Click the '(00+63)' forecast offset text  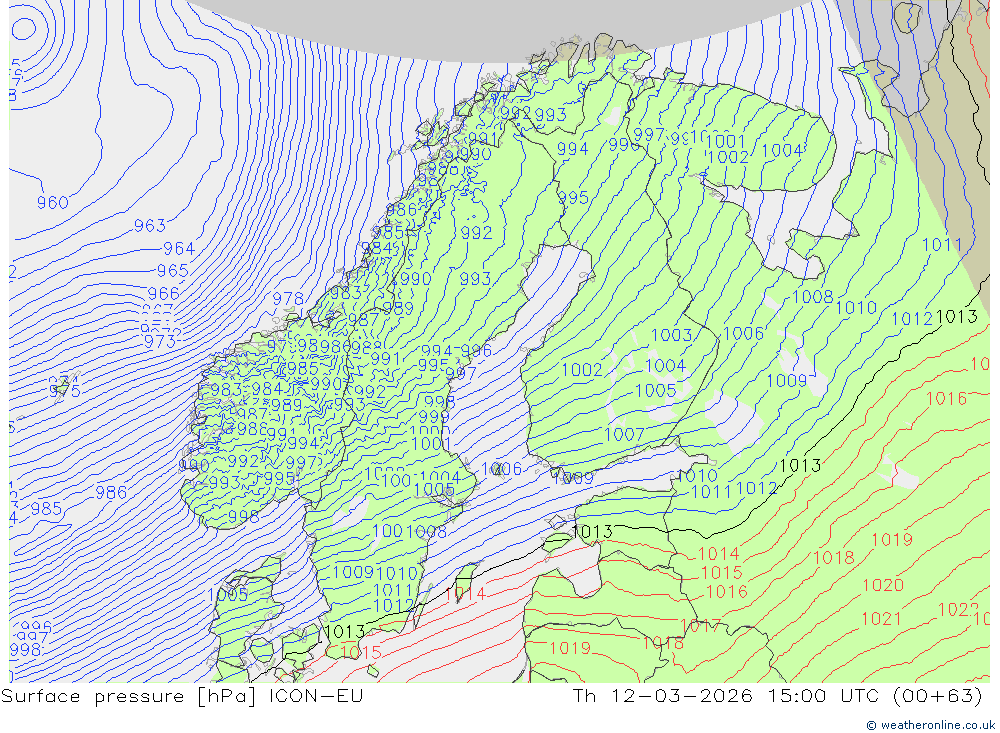(x=938, y=695)
